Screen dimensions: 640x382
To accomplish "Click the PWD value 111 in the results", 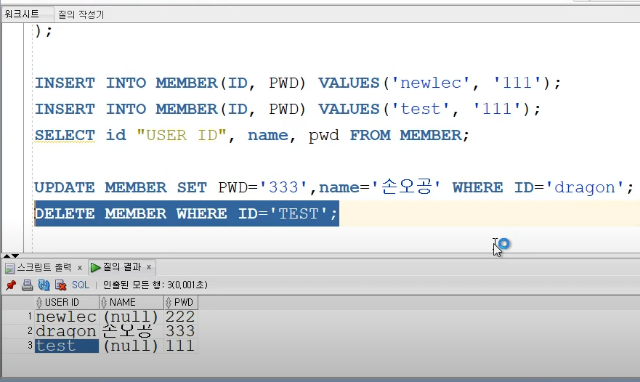I will (180, 346).
